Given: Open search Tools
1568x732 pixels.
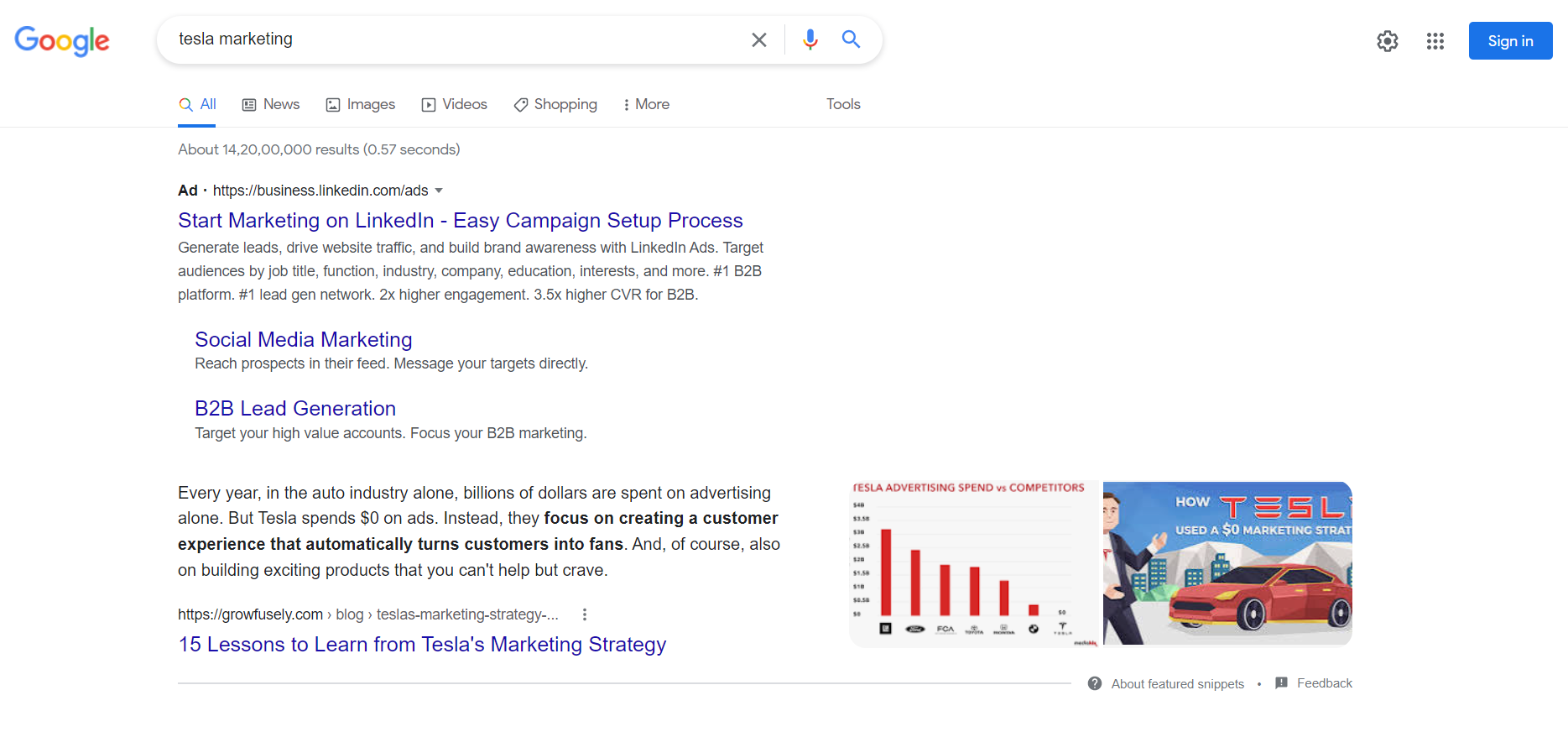Looking at the screenshot, I should [843, 104].
